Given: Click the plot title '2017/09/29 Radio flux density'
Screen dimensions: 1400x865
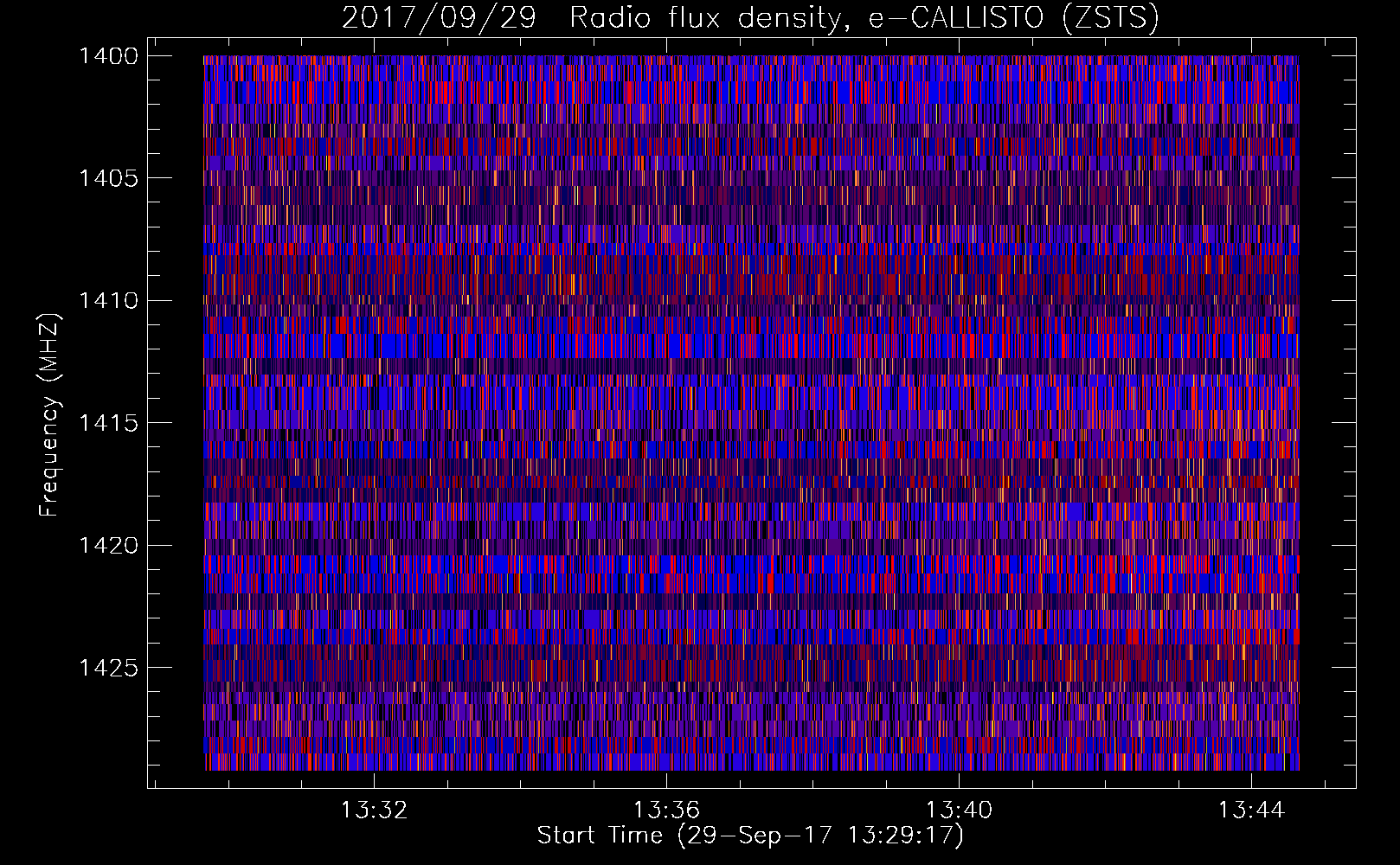Looking at the screenshot, I should (x=750, y=17).
